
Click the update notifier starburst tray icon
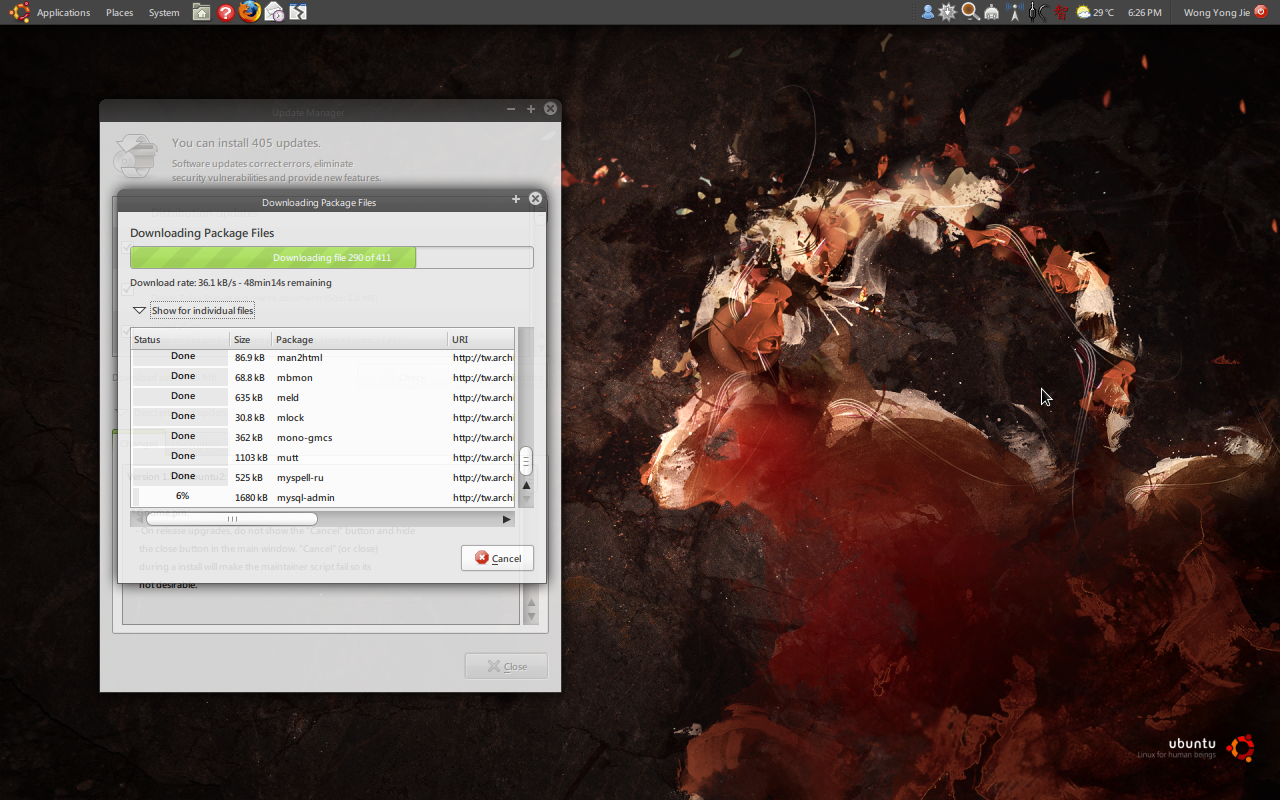tap(948, 12)
